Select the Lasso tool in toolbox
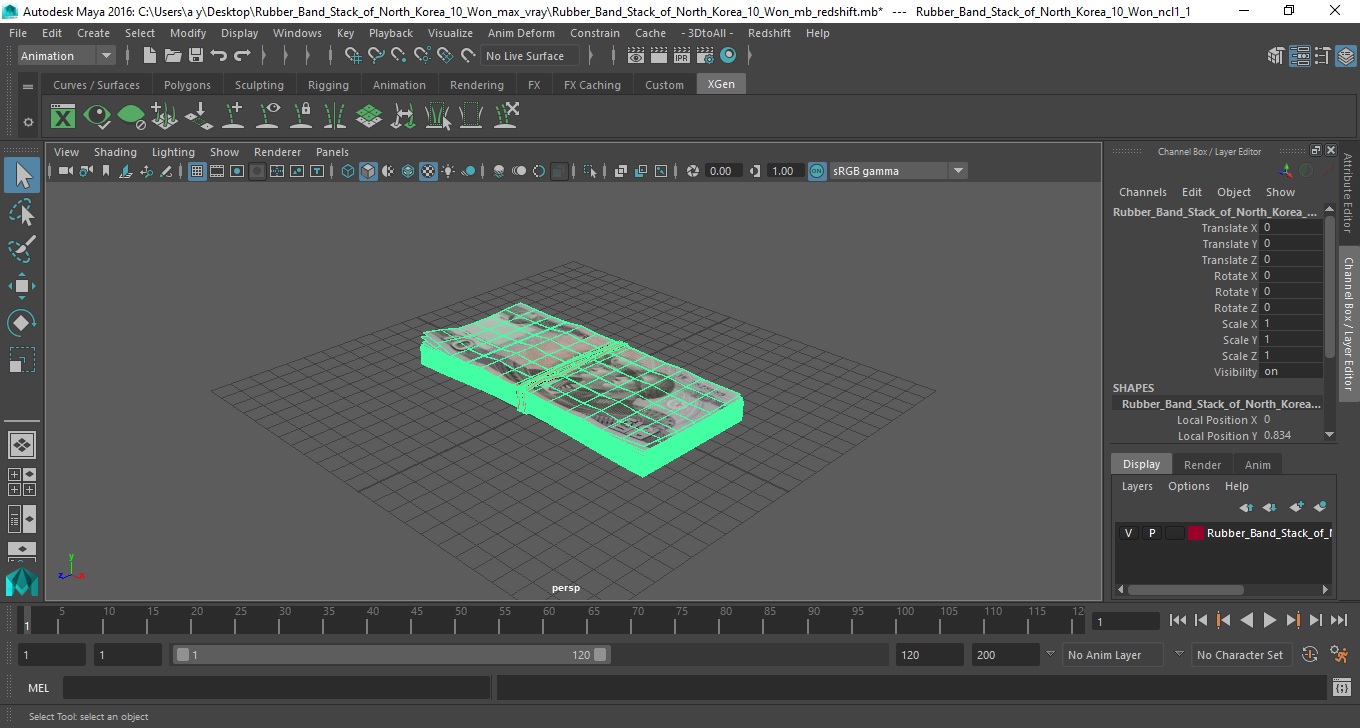Viewport: 1360px width, 728px height. click(x=22, y=212)
